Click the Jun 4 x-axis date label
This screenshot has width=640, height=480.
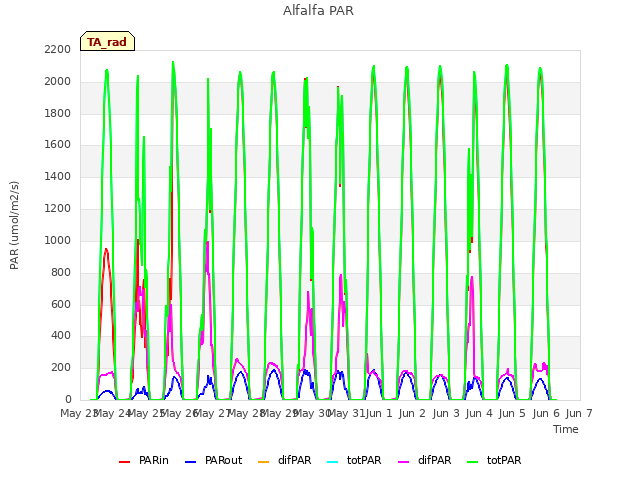(479, 413)
